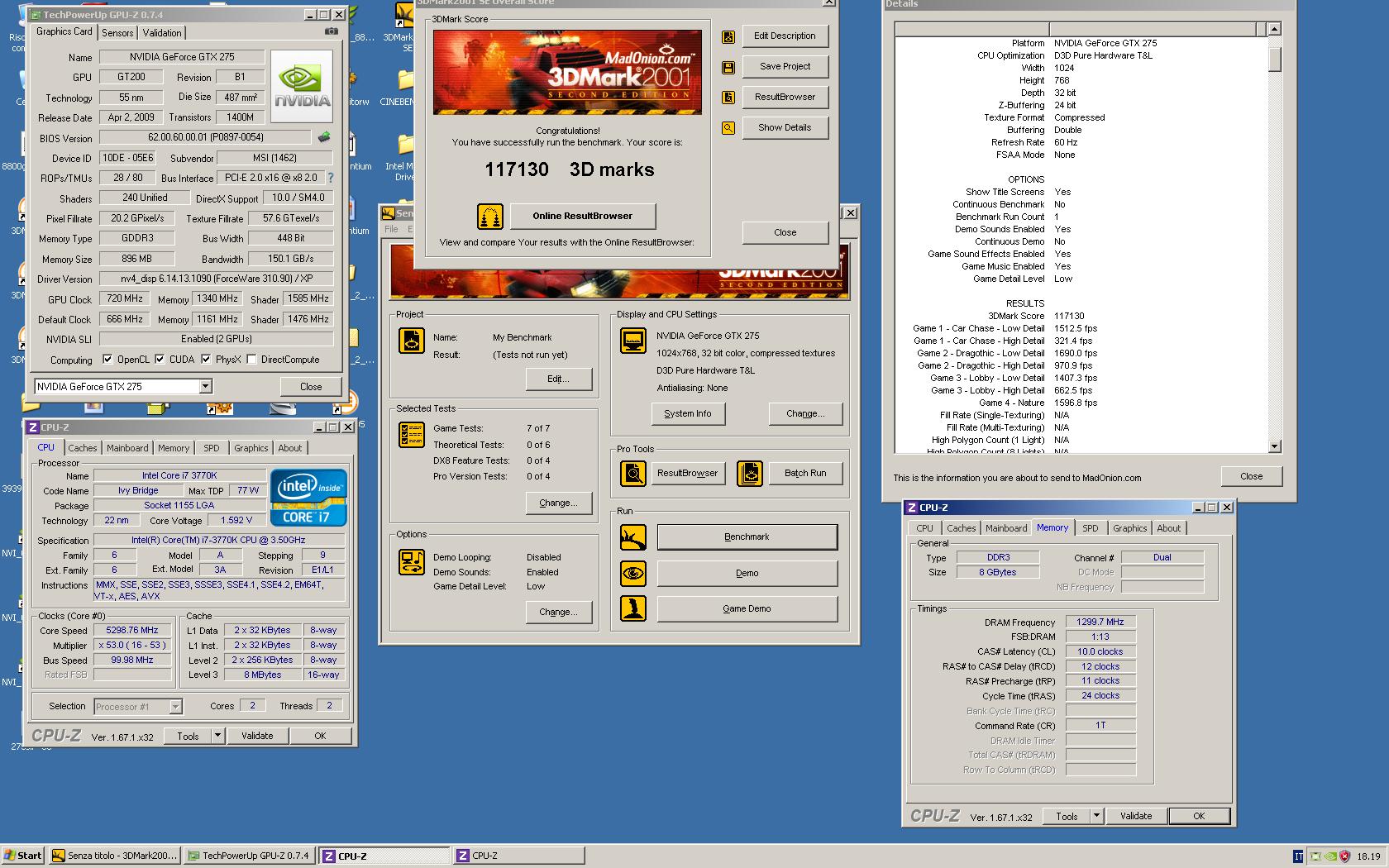Click the 3DMark2001 taskbar button
This screenshot has height=868, width=1389.
(114, 856)
